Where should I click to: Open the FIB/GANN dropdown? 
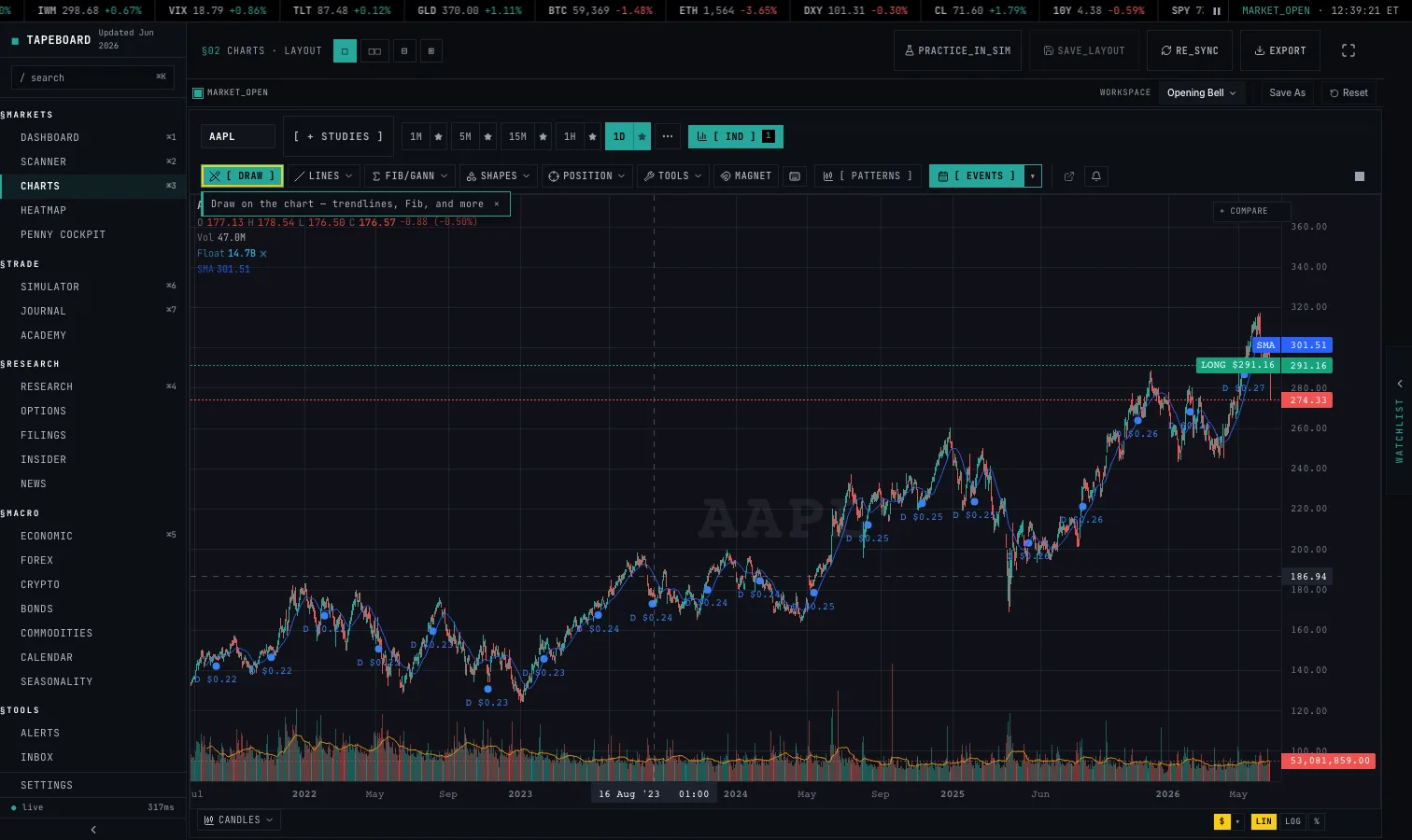click(x=409, y=175)
